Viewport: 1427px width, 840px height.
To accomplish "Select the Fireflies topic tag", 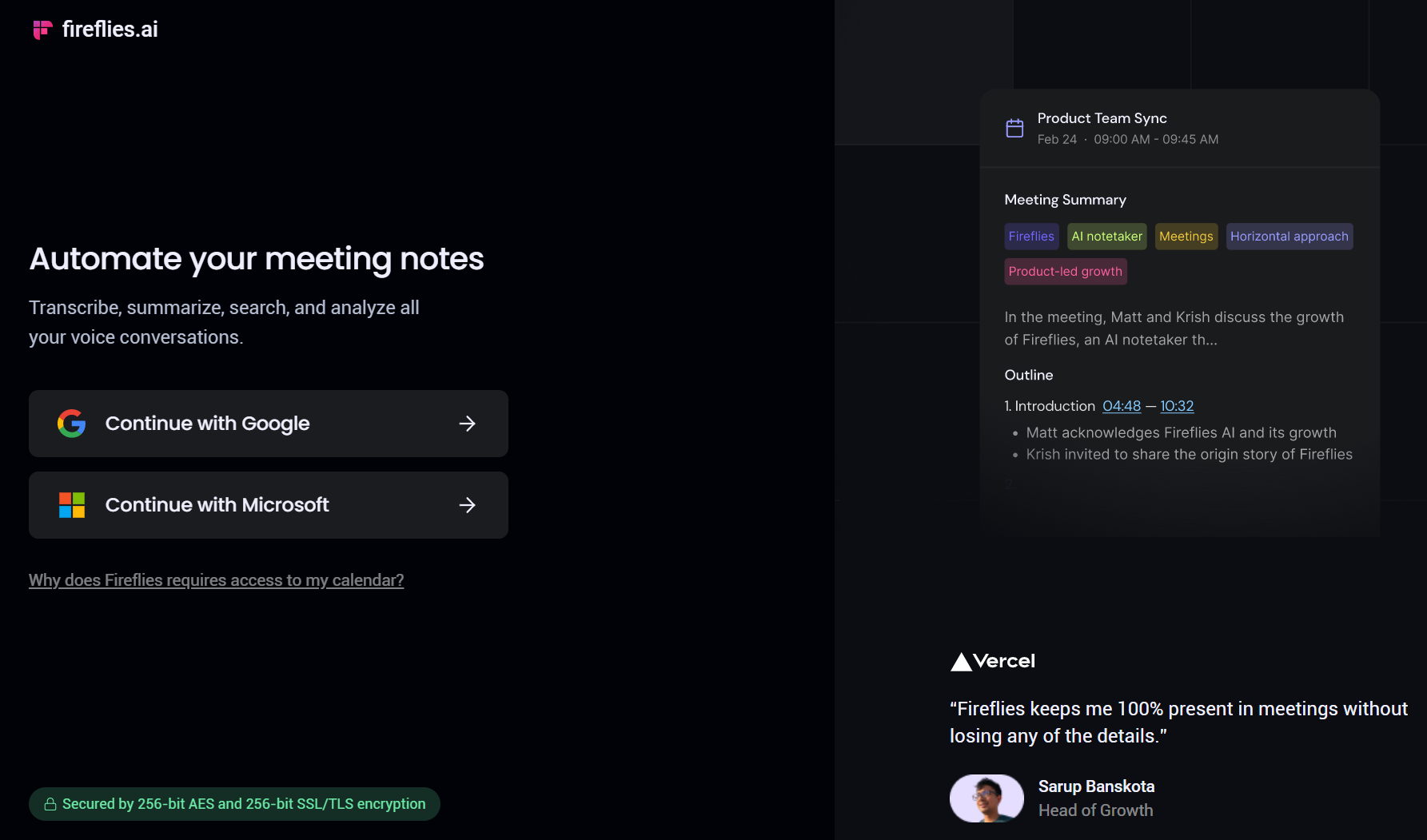I will coord(1031,236).
